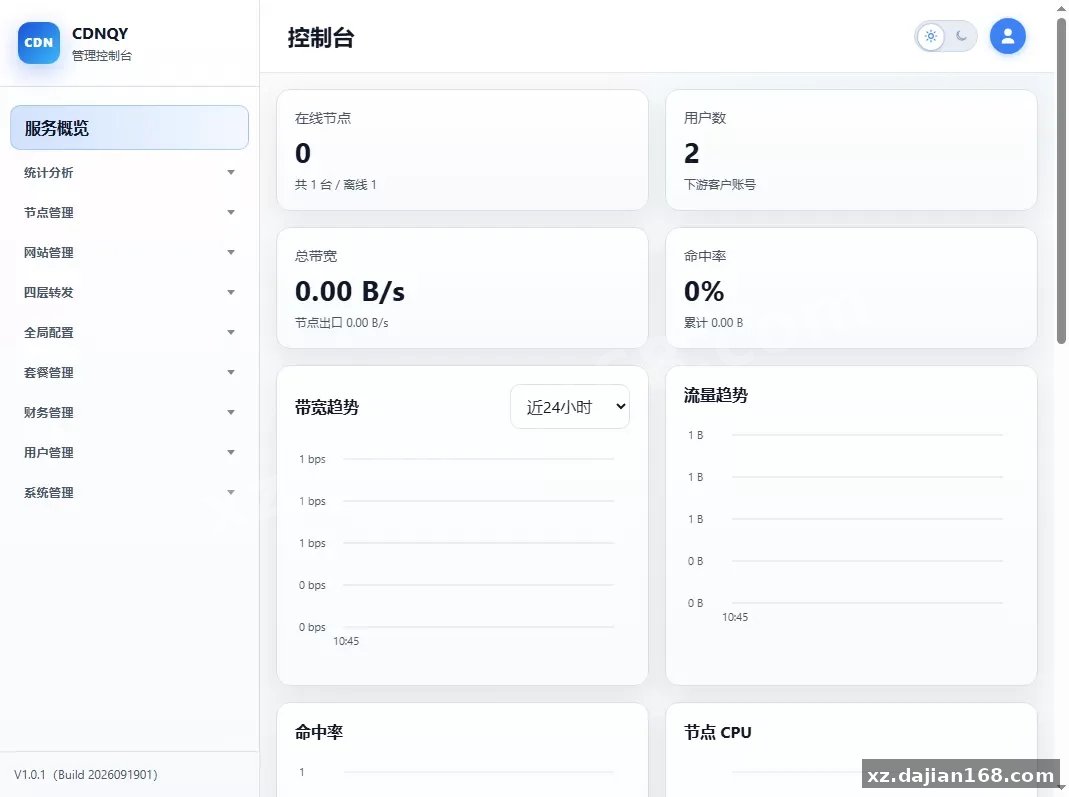Click the blue CDN logo icon
Screen dimensions: 1069x797
(39, 43)
